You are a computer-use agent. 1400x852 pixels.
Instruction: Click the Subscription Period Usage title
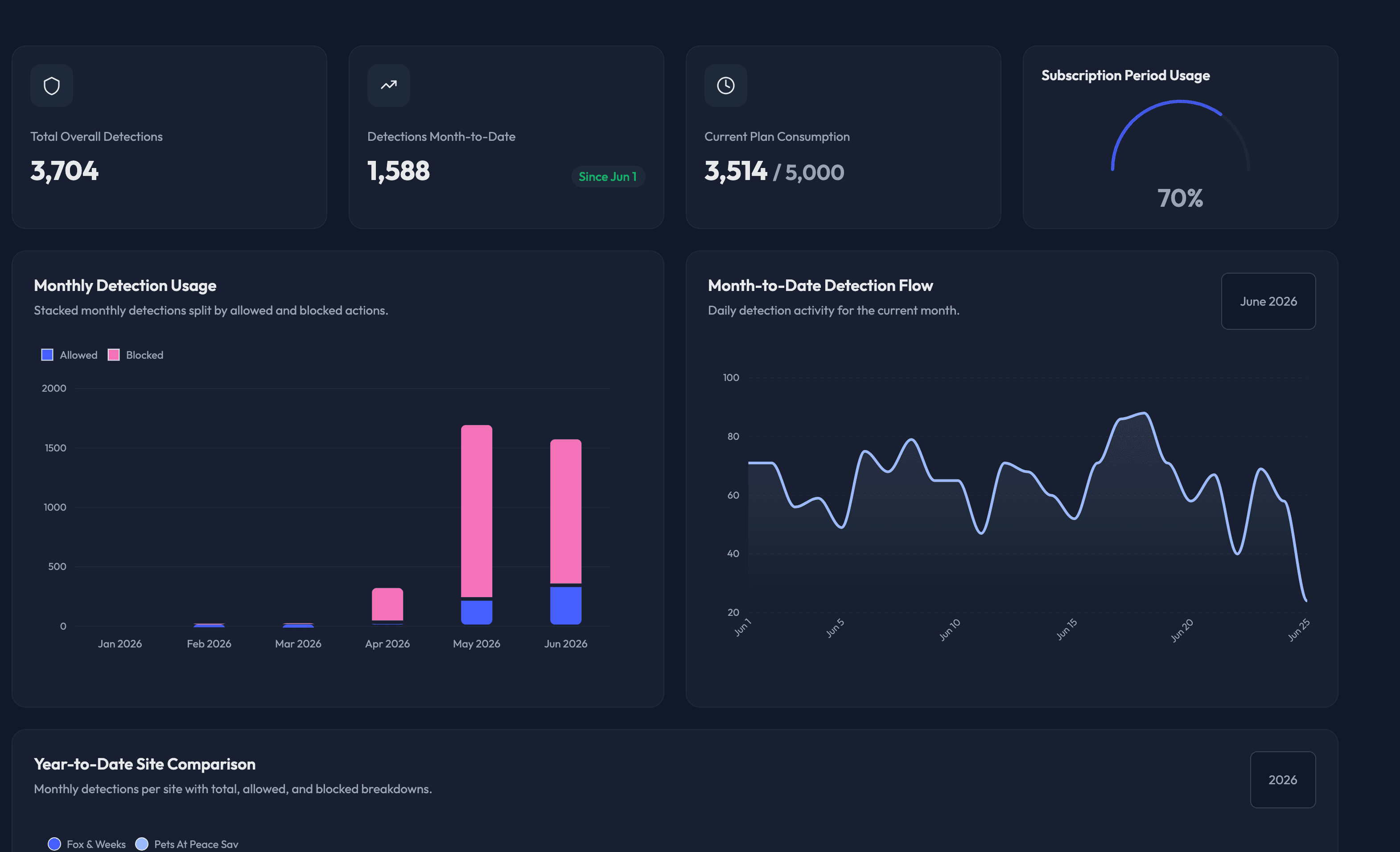[x=1125, y=76]
